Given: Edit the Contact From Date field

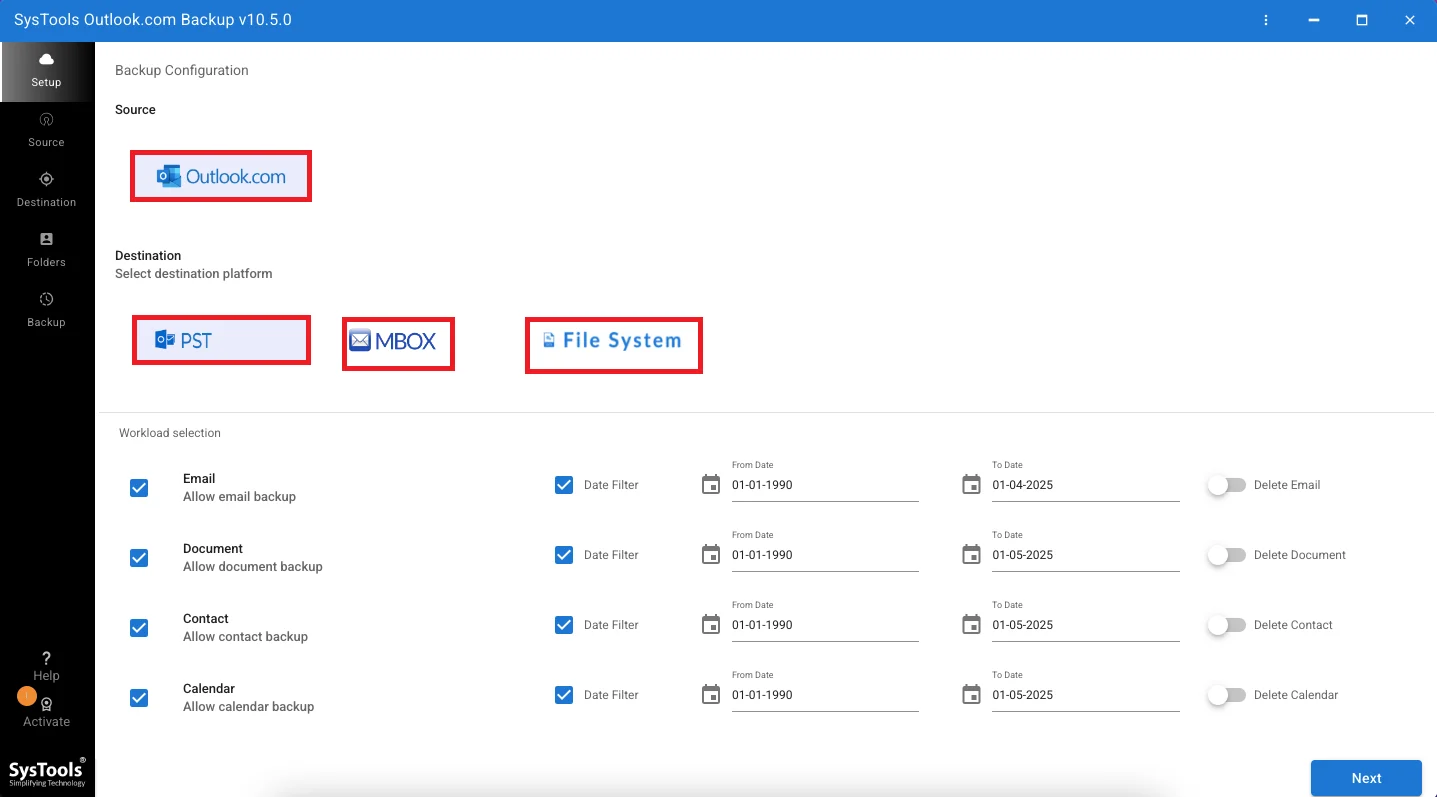Looking at the screenshot, I should (825, 625).
